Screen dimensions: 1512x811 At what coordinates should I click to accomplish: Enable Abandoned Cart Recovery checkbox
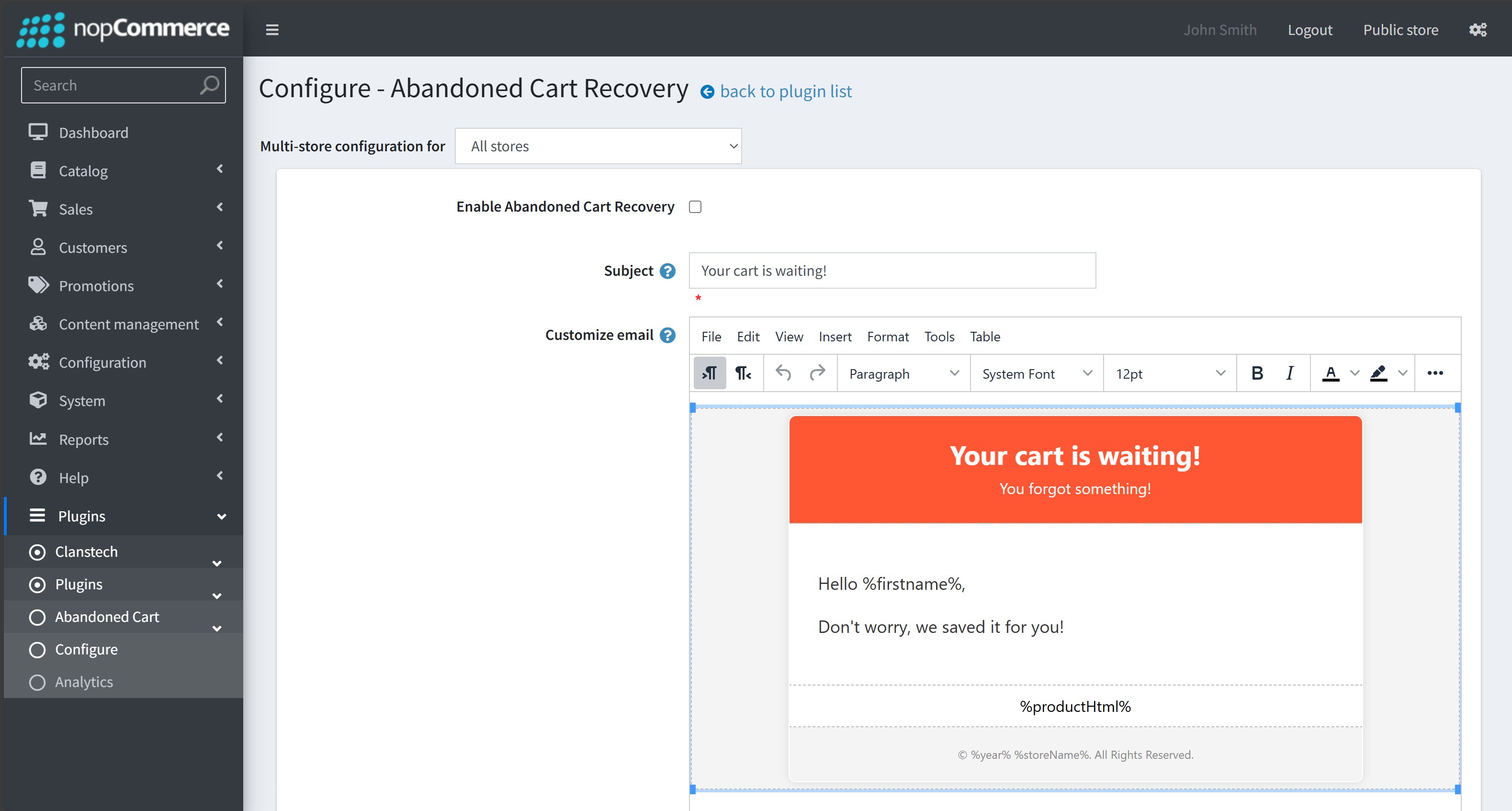point(695,206)
